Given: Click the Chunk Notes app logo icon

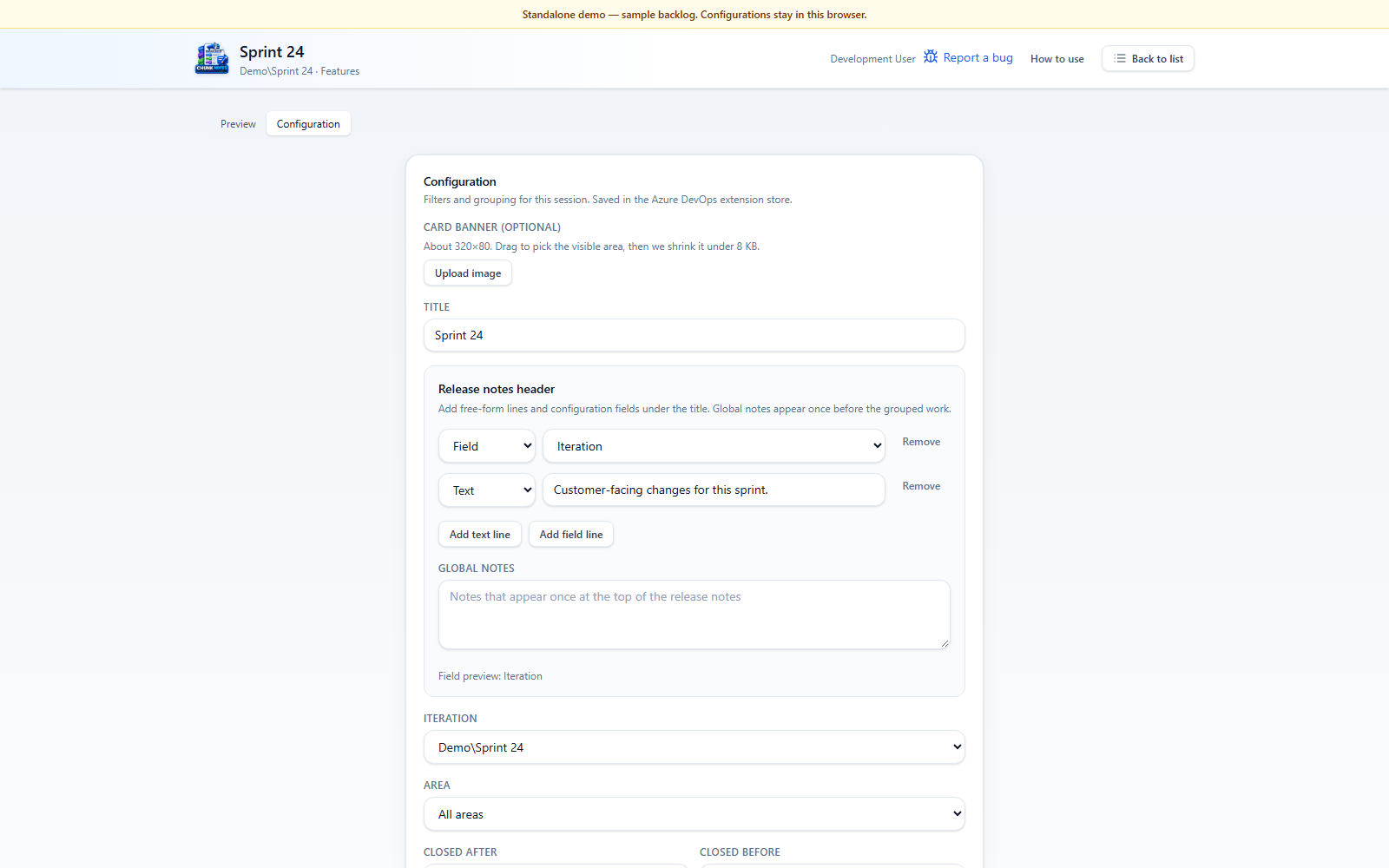Looking at the screenshot, I should (x=212, y=58).
